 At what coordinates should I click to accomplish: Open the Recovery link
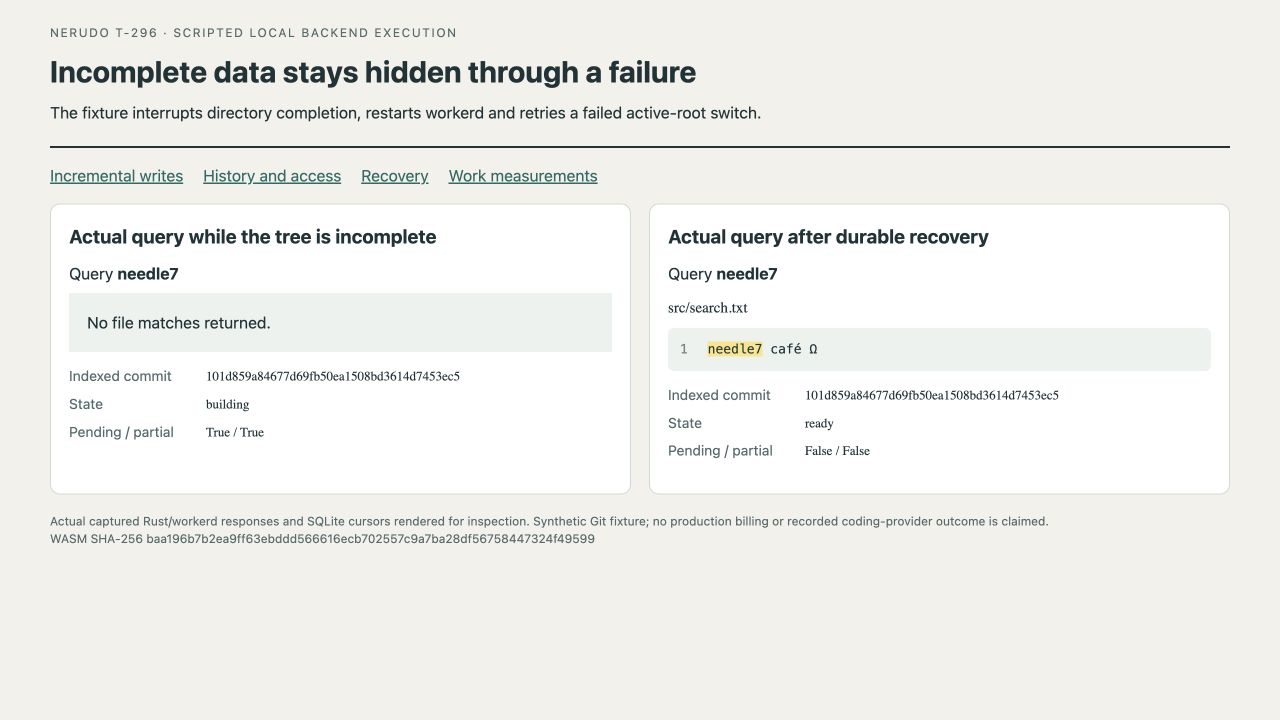[x=394, y=176]
